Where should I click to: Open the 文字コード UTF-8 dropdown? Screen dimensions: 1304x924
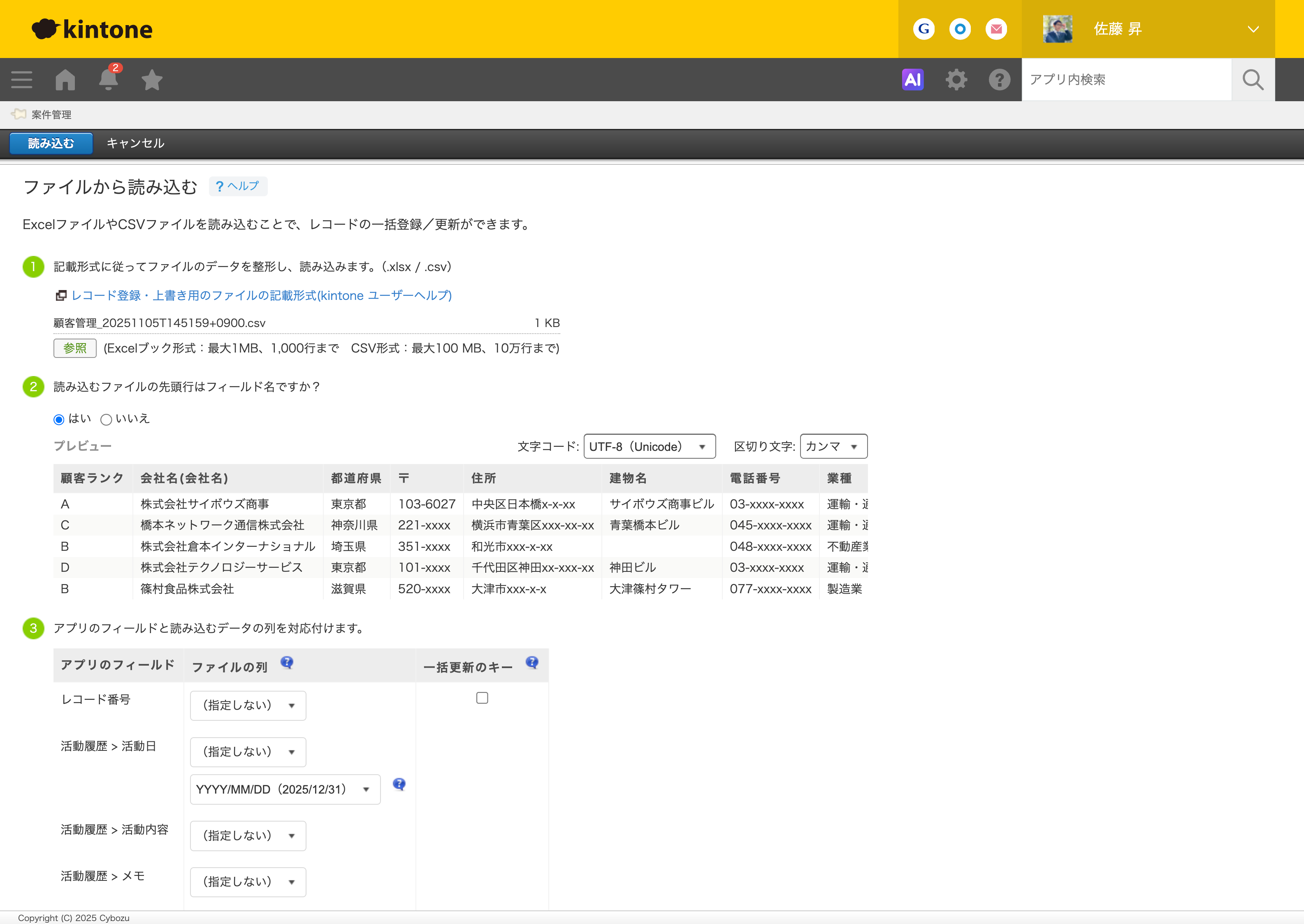[649, 447]
